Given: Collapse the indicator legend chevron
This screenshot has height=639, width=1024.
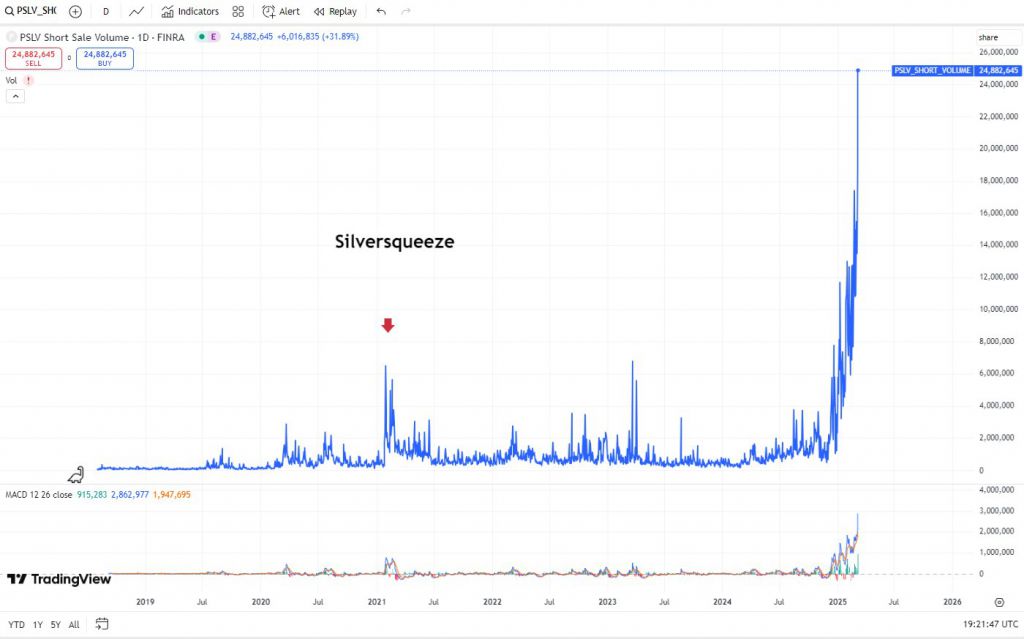Looking at the screenshot, I should (16, 96).
